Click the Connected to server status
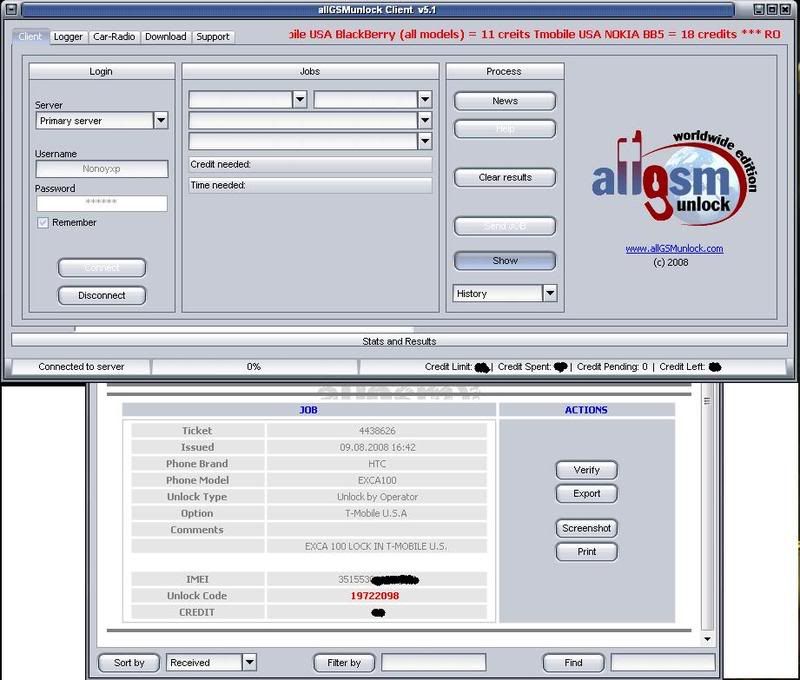 (x=81, y=366)
